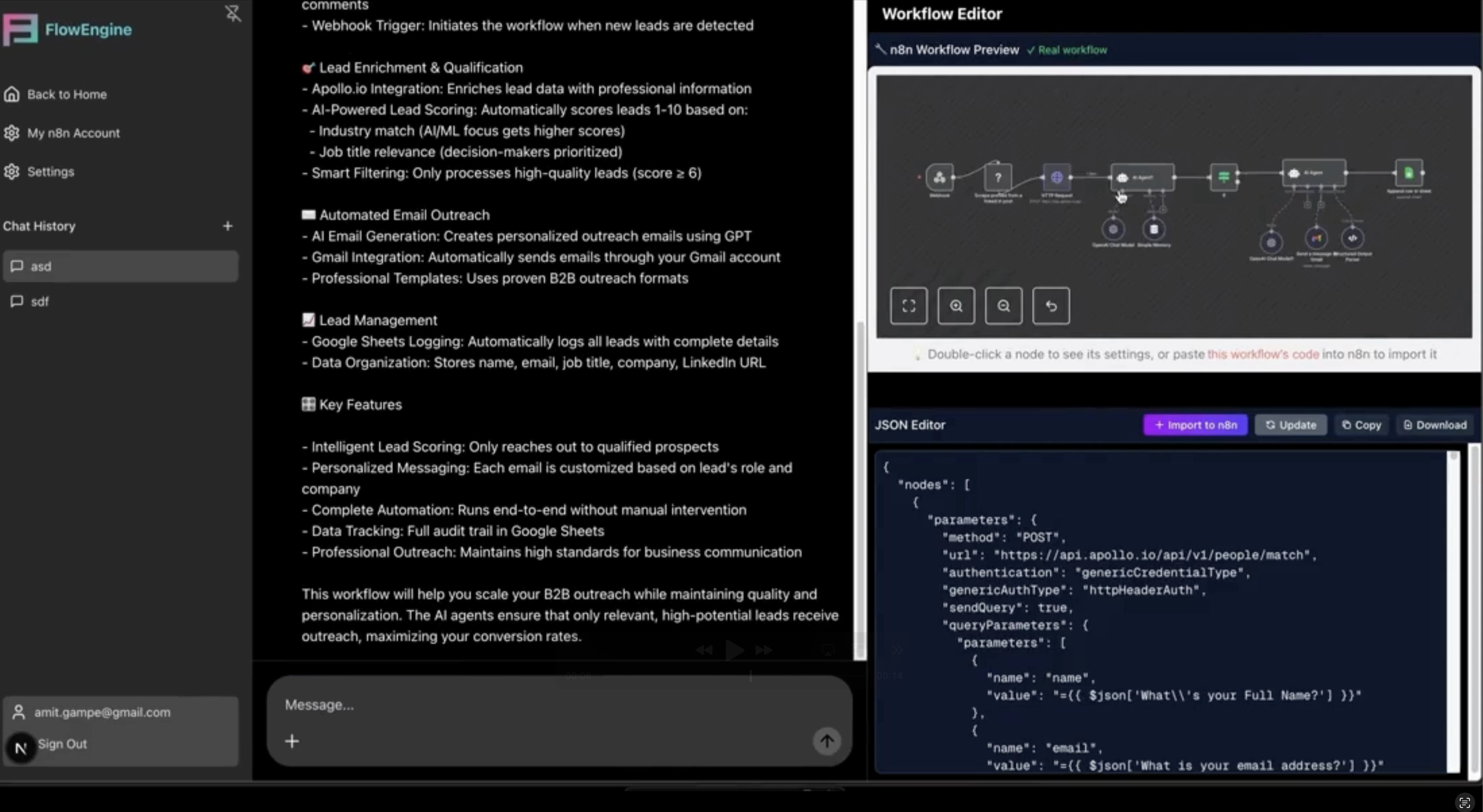This screenshot has height=812, width=1483.
Task: Open attachment plus in message box
Action: 292,741
